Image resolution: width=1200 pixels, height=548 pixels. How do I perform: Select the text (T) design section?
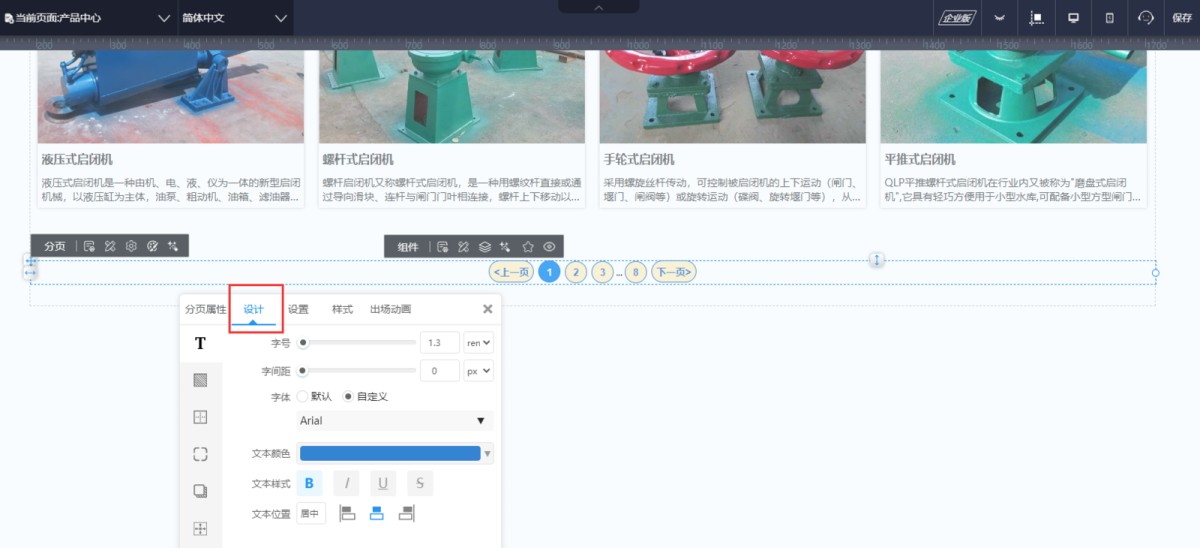pos(200,343)
